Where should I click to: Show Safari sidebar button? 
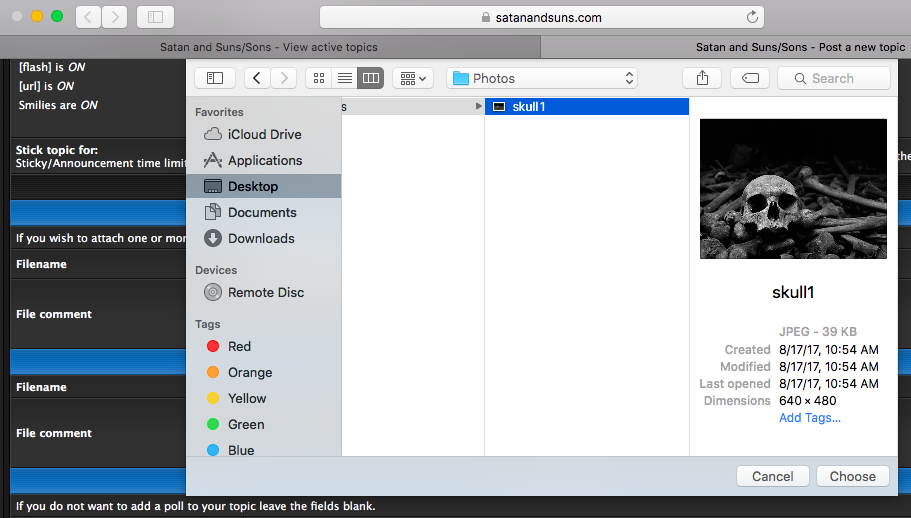point(155,17)
